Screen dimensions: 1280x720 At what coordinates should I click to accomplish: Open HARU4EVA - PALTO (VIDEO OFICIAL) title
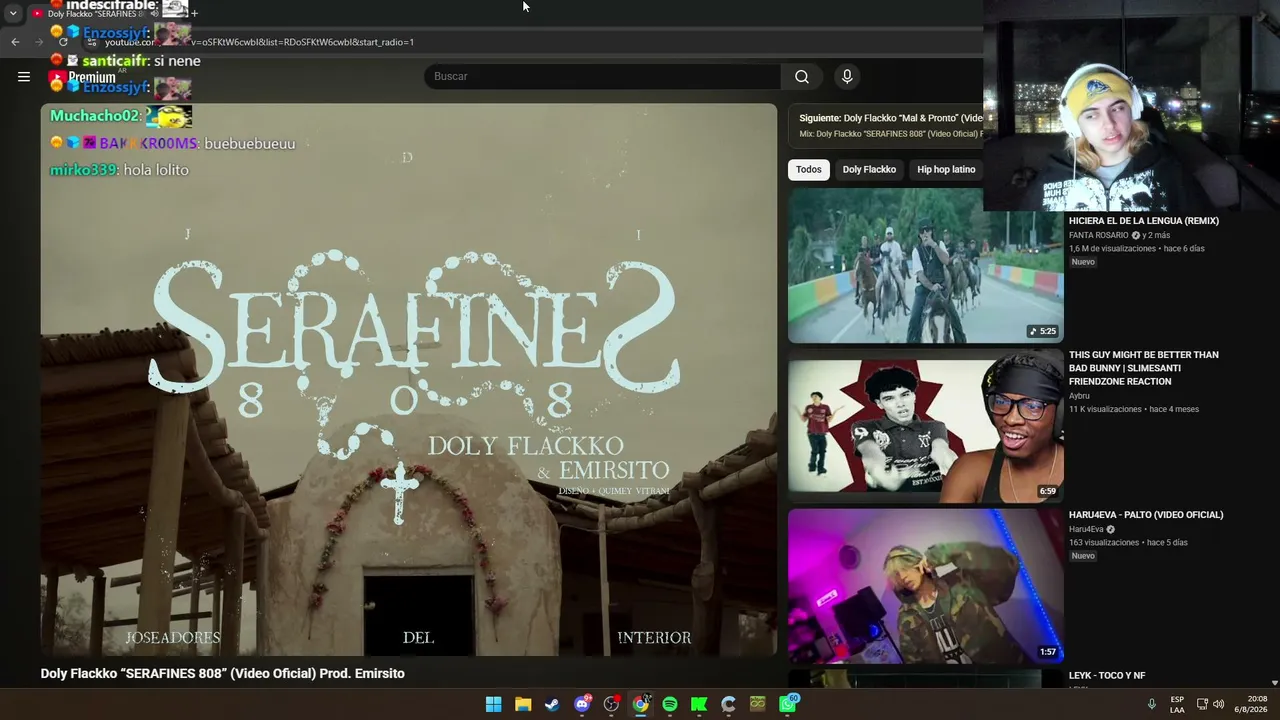click(1146, 515)
